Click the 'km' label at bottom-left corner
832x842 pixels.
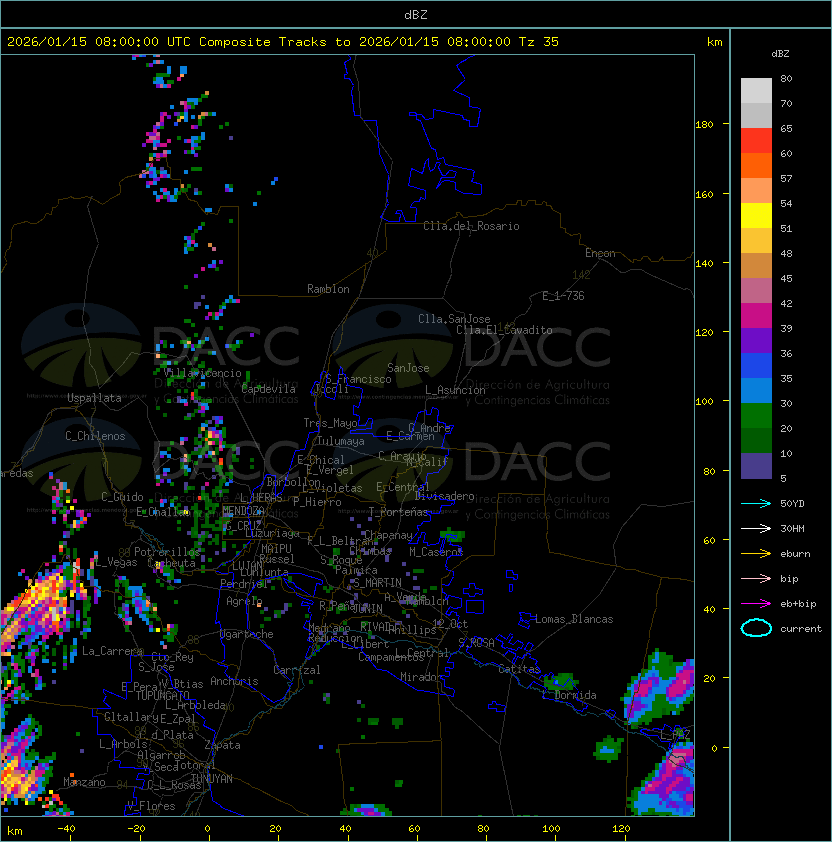coord(15,831)
